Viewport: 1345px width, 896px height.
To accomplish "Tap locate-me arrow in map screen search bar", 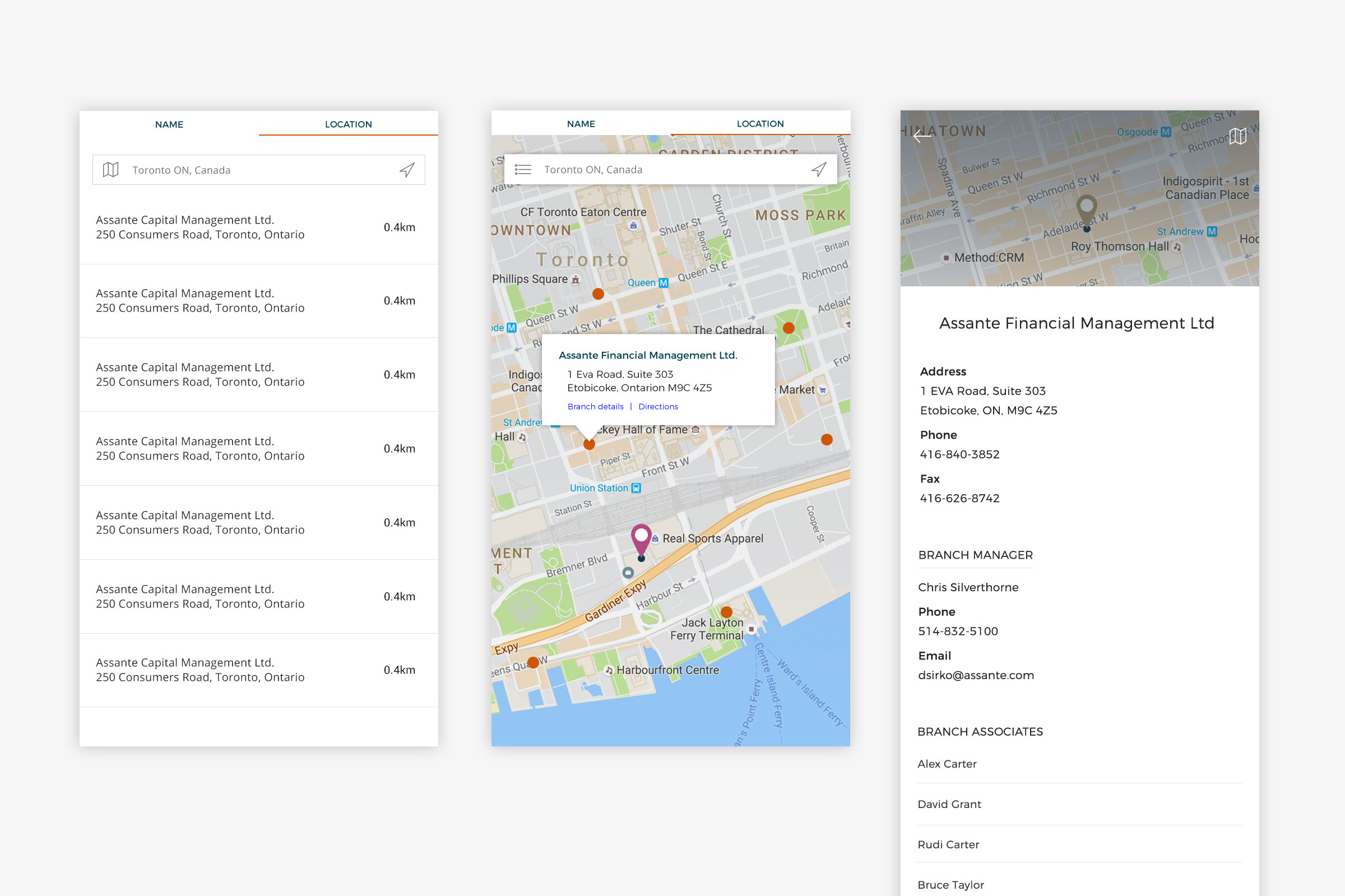I will pyautogui.click(x=819, y=170).
